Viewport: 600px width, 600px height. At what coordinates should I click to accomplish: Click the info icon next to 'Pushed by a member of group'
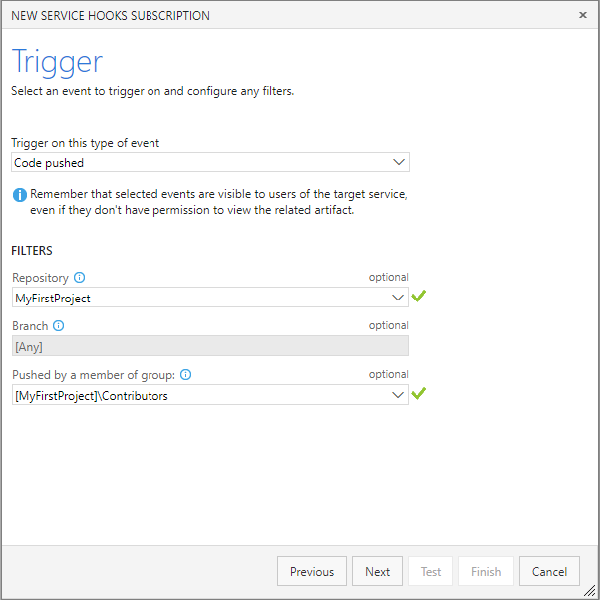(x=186, y=374)
